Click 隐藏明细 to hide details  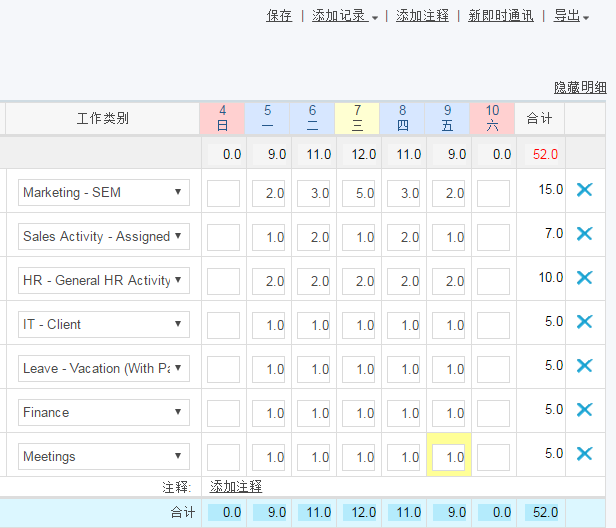pyautogui.click(x=580, y=87)
